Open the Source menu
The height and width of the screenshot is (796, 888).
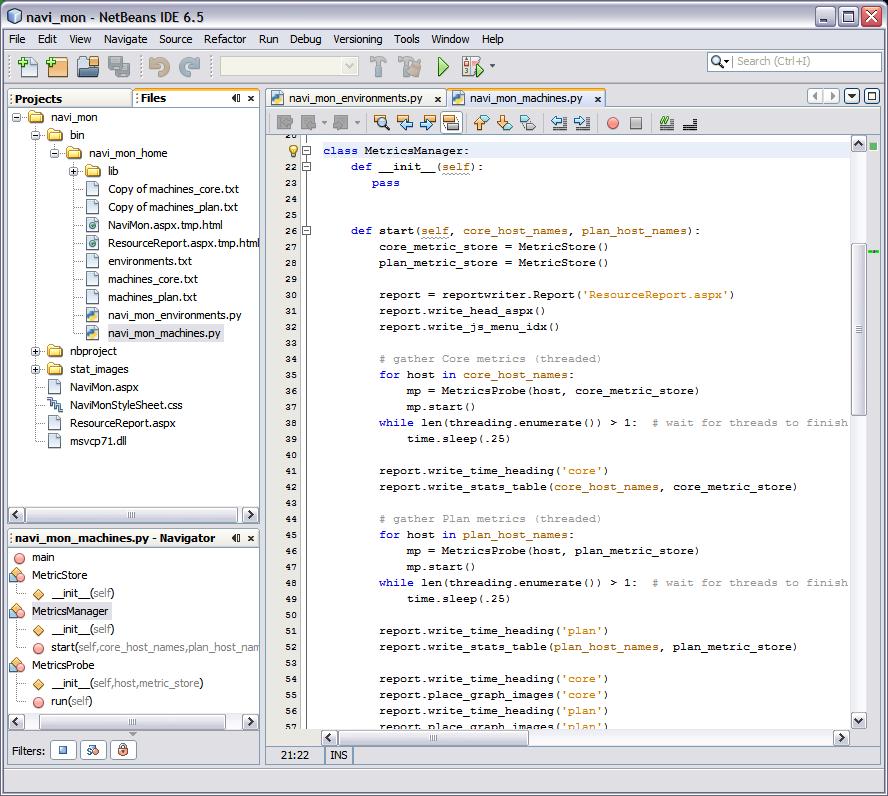pos(176,39)
